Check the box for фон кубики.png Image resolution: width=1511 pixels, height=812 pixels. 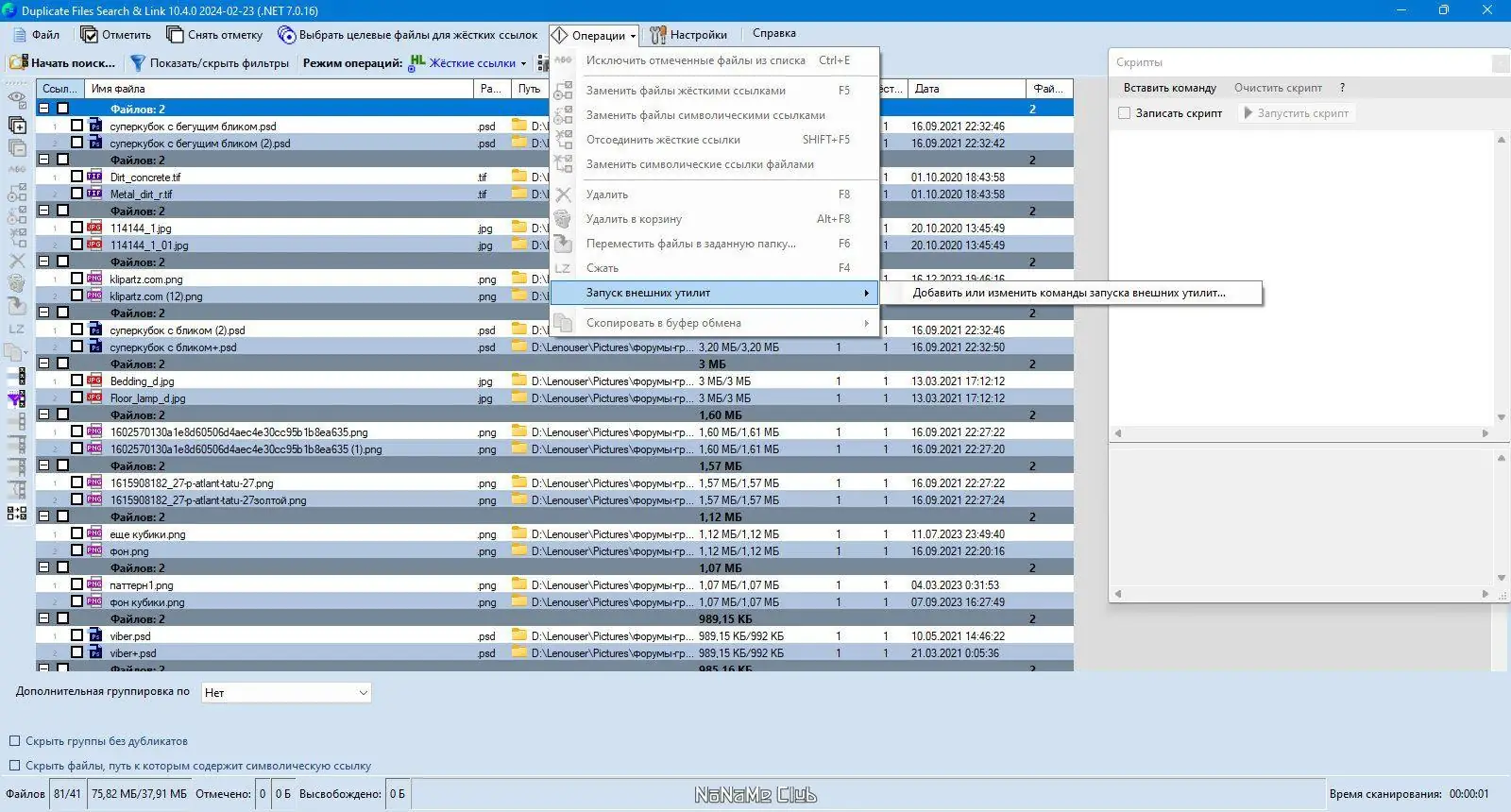click(76, 601)
